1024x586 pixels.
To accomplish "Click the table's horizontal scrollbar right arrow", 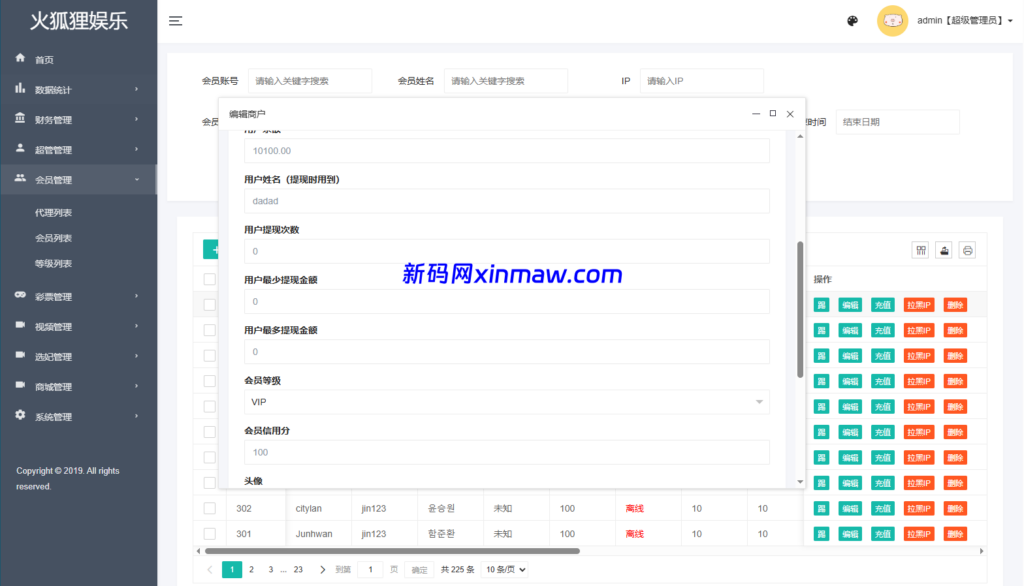I will (x=981, y=551).
